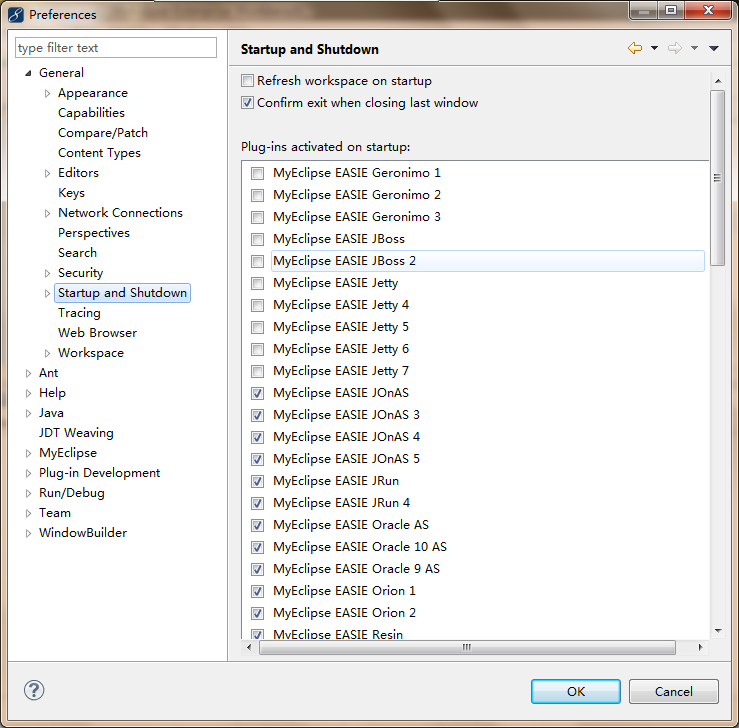Click the horizontal scrollbar thumb of plug-ins list

click(x=467, y=647)
